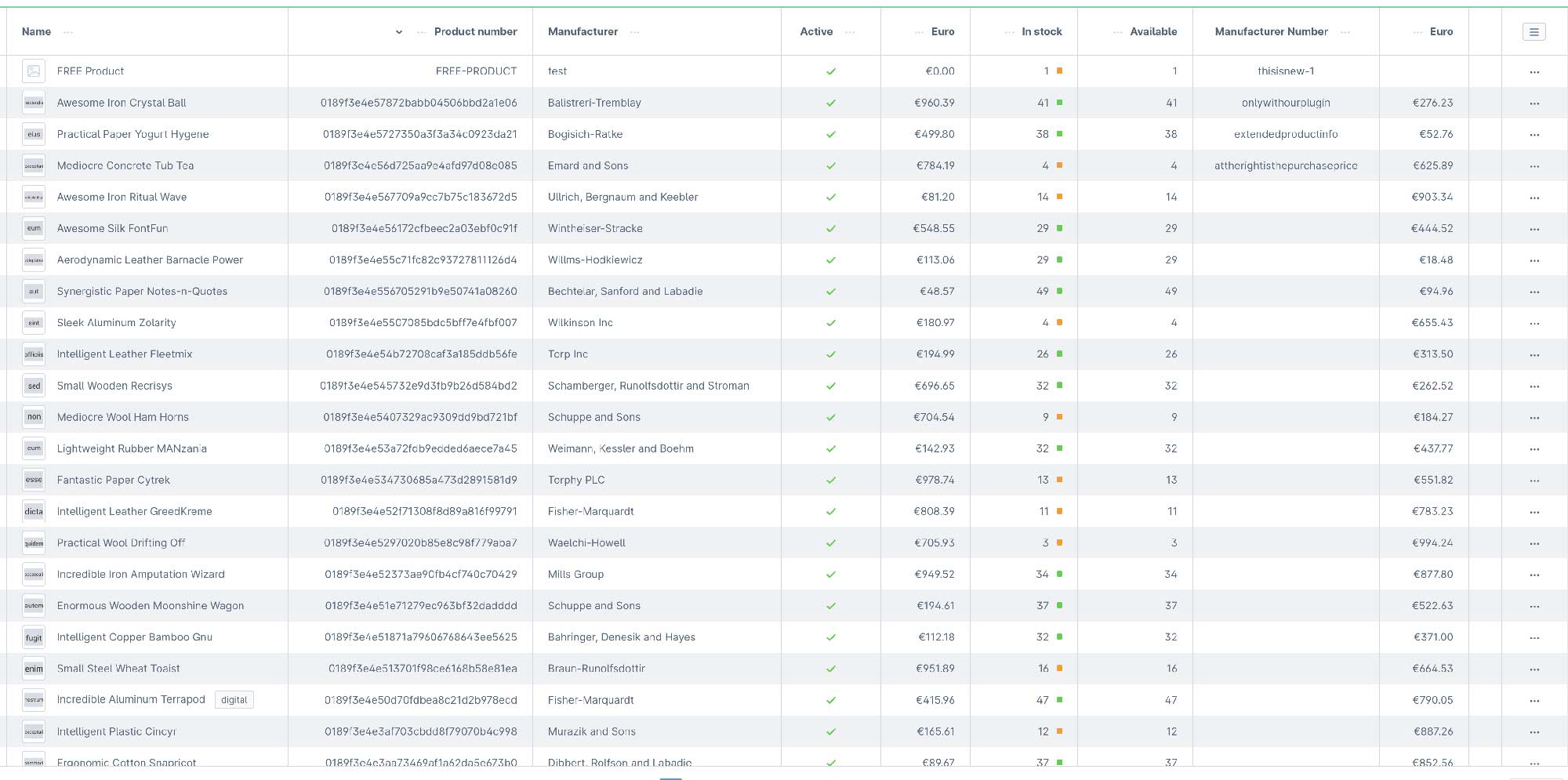This screenshot has height=780, width=1568.
Task: Open row actions for Mediocre Concrete Tub Tea
Action: pos(1534,166)
